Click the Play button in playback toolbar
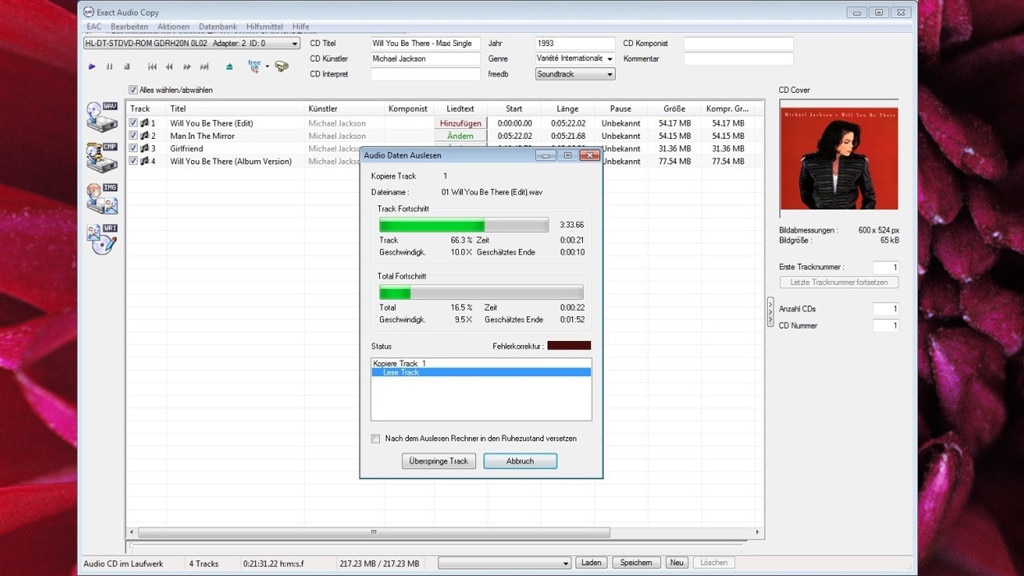 tap(92, 67)
